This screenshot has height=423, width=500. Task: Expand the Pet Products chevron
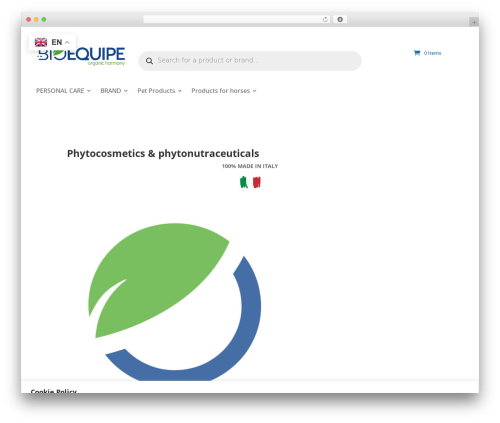[180, 91]
